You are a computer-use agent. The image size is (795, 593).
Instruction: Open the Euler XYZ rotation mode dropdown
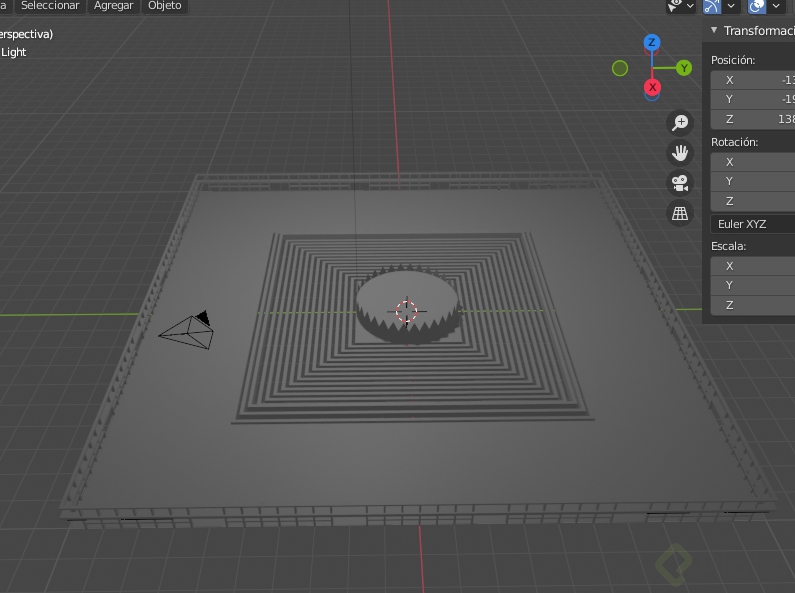752,224
